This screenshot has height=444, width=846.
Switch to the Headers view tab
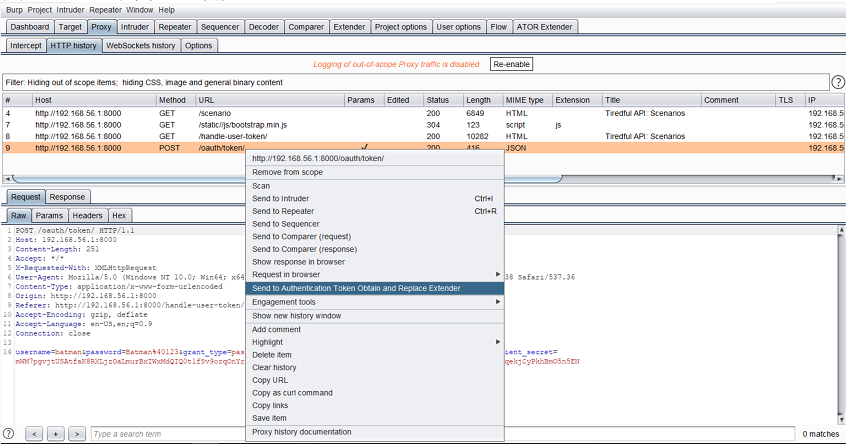point(87,215)
